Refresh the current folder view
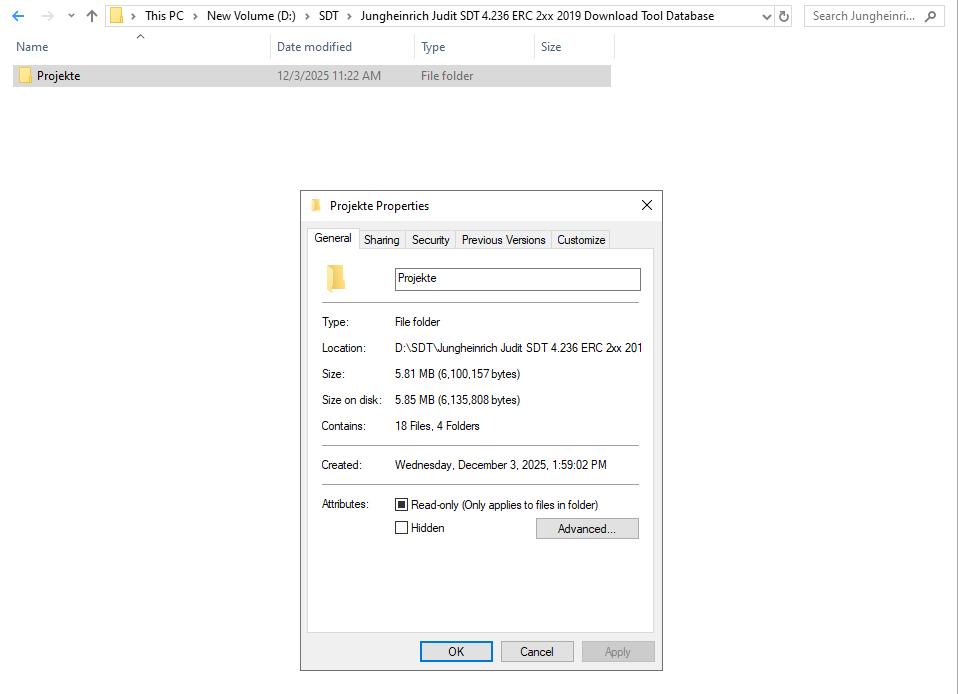958x694 pixels. pos(784,16)
